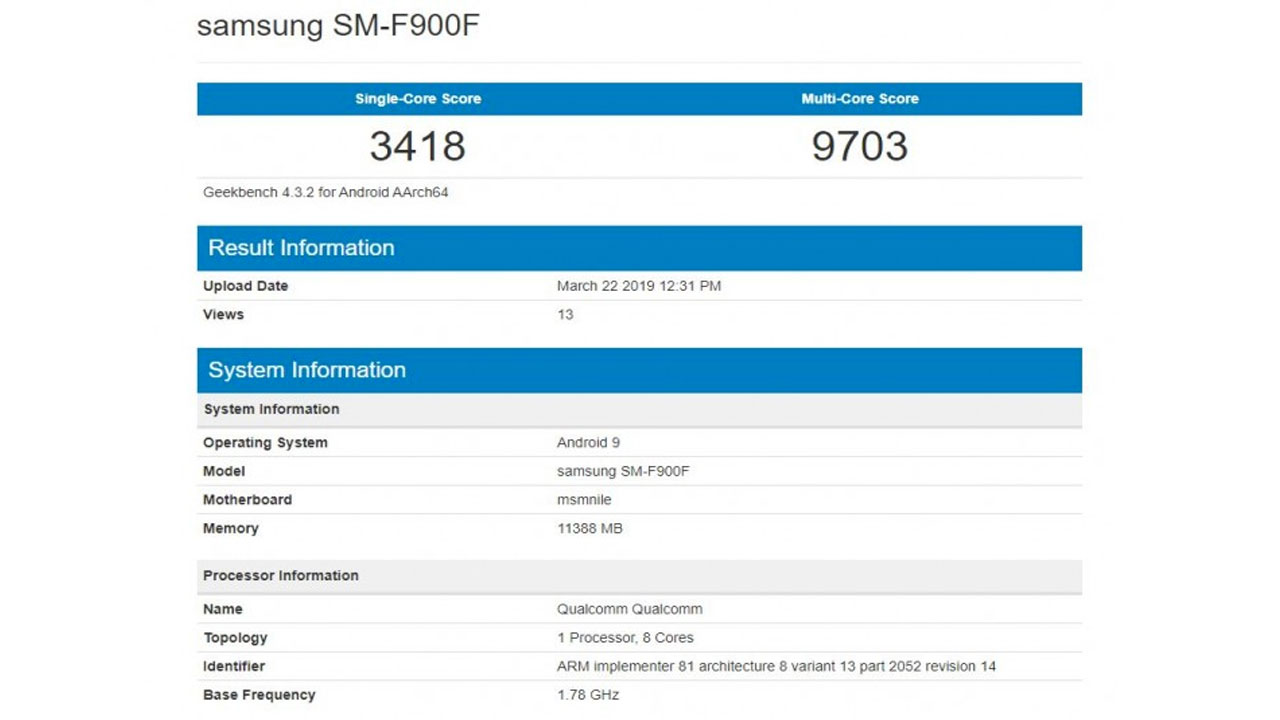
Task: Click the gray System Information subheader row
Action: click(639, 409)
